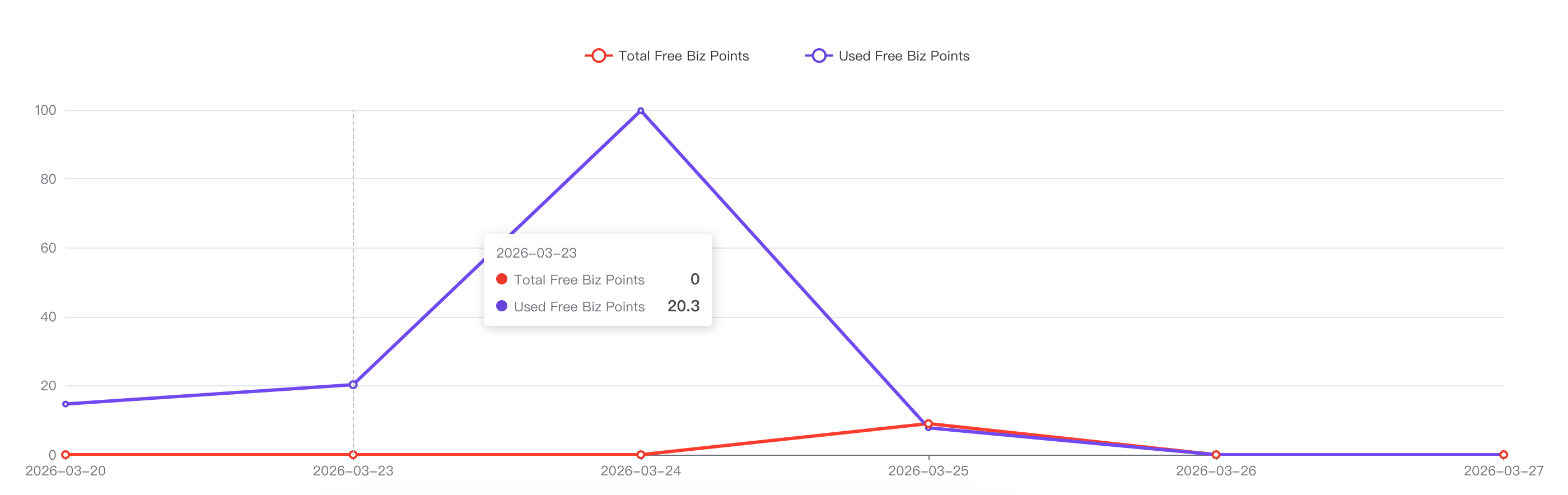Select the red data point on 2026-03-25
This screenshot has height=495, width=1568.
pyautogui.click(x=928, y=423)
